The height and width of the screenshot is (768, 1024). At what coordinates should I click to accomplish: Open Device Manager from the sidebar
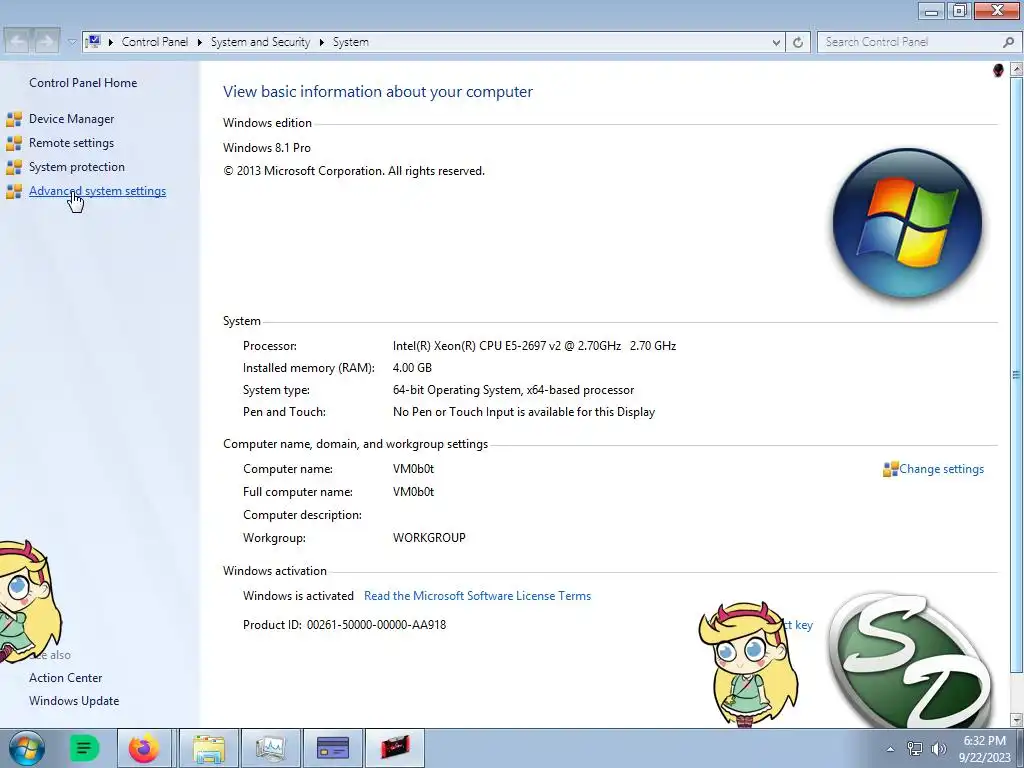(x=71, y=119)
